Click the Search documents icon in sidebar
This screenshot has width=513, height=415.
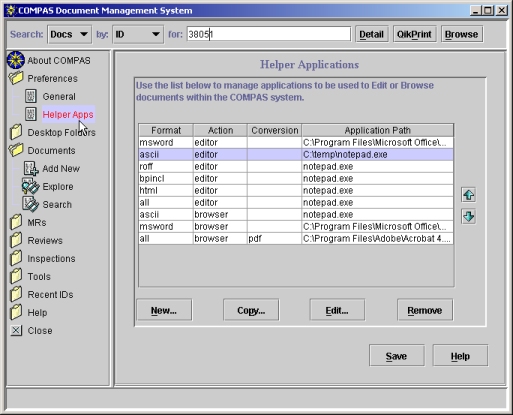point(31,204)
